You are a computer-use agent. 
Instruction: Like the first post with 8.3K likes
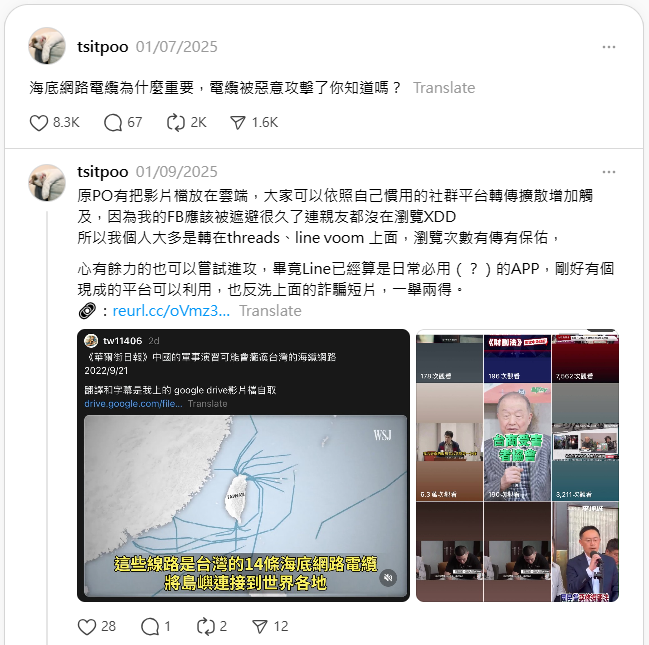click(x=39, y=123)
